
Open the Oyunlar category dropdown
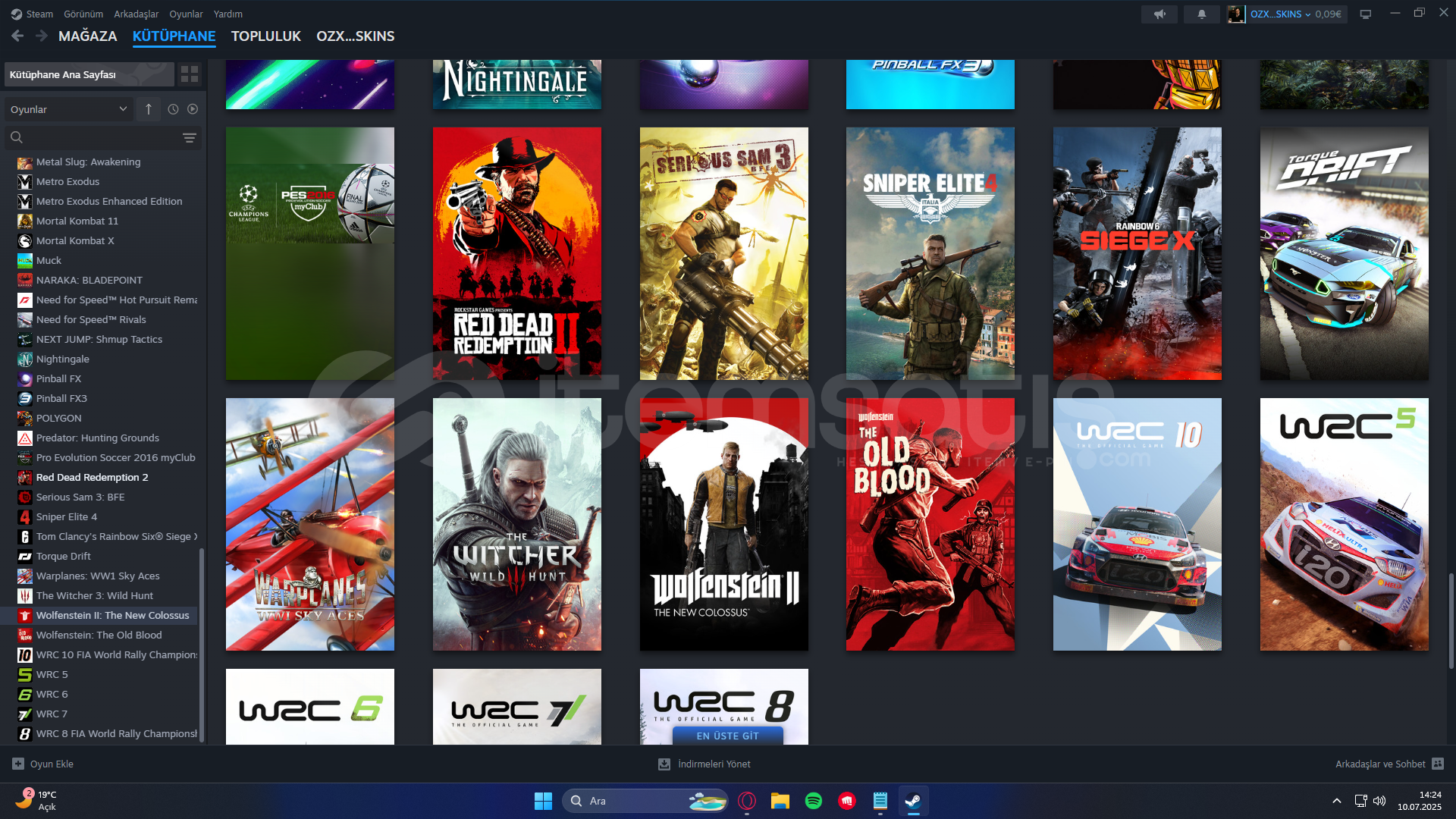click(68, 109)
